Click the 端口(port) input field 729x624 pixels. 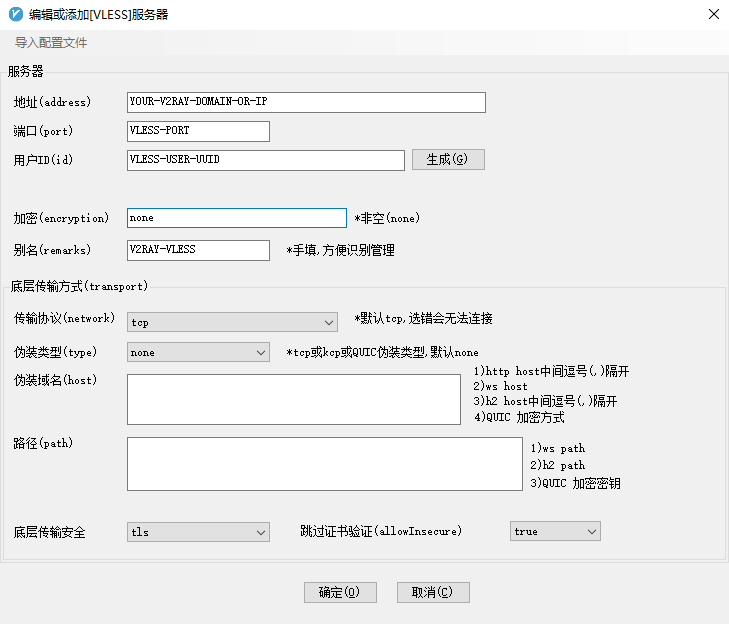coord(198,131)
